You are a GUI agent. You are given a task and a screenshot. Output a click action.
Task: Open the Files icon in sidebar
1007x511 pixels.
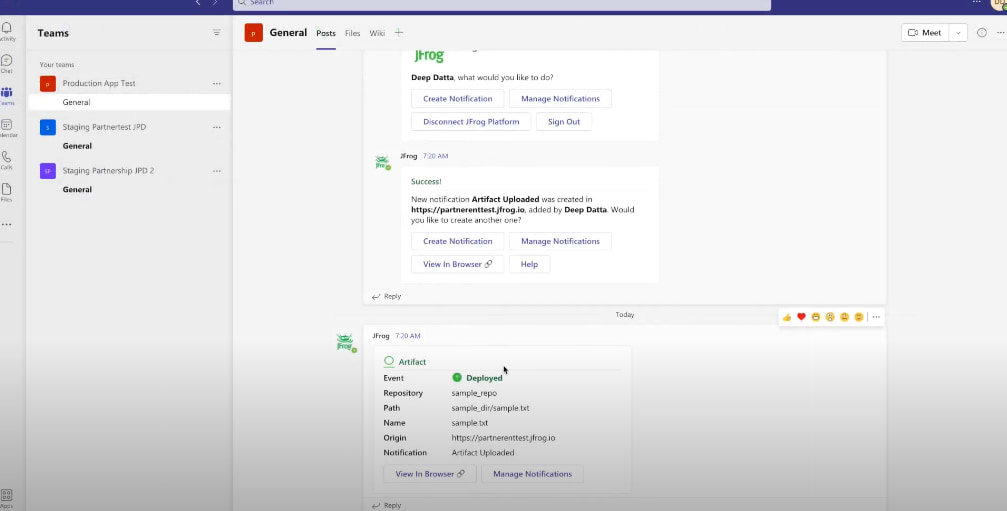[6, 189]
